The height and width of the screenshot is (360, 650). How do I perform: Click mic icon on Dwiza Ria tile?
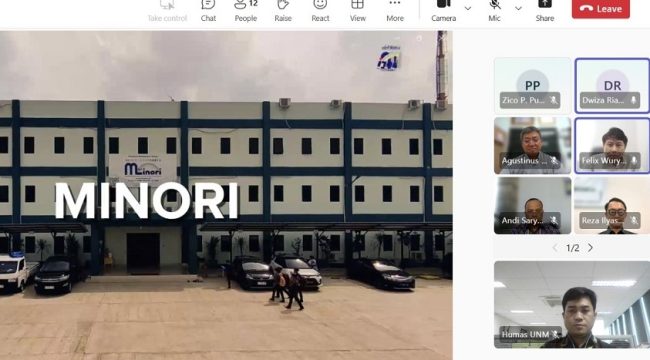tap(633, 100)
